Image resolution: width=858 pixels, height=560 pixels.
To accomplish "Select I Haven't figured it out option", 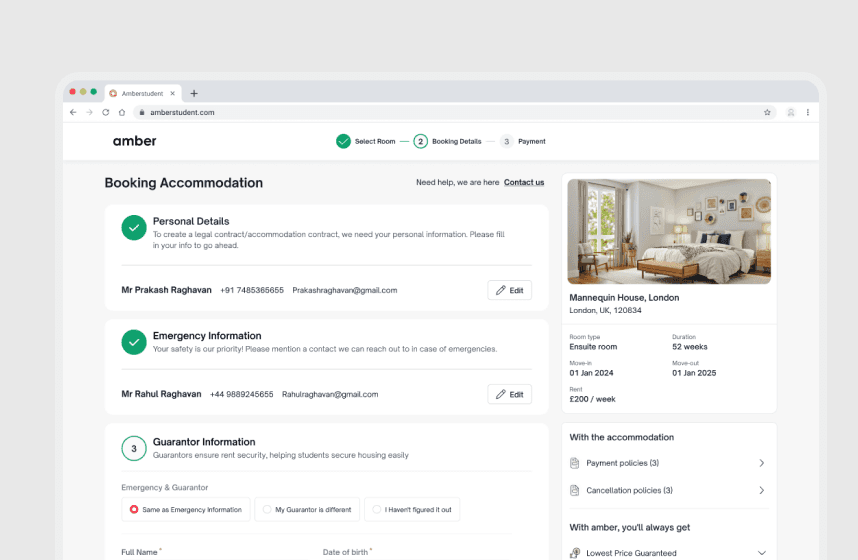I will coord(412,510).
